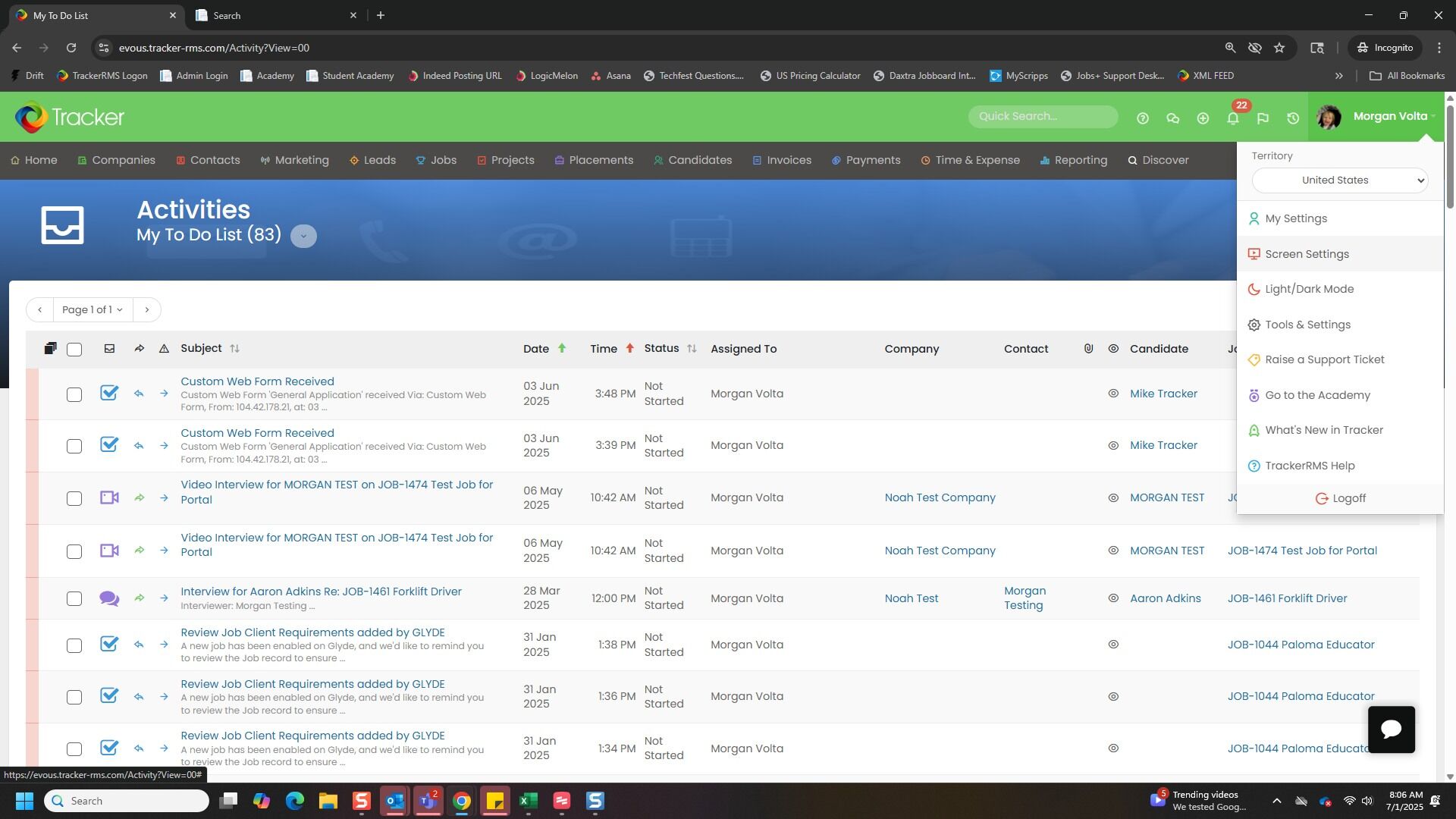Open the live chat bubble widget
1456x819 pixels.
(1391, 730)
